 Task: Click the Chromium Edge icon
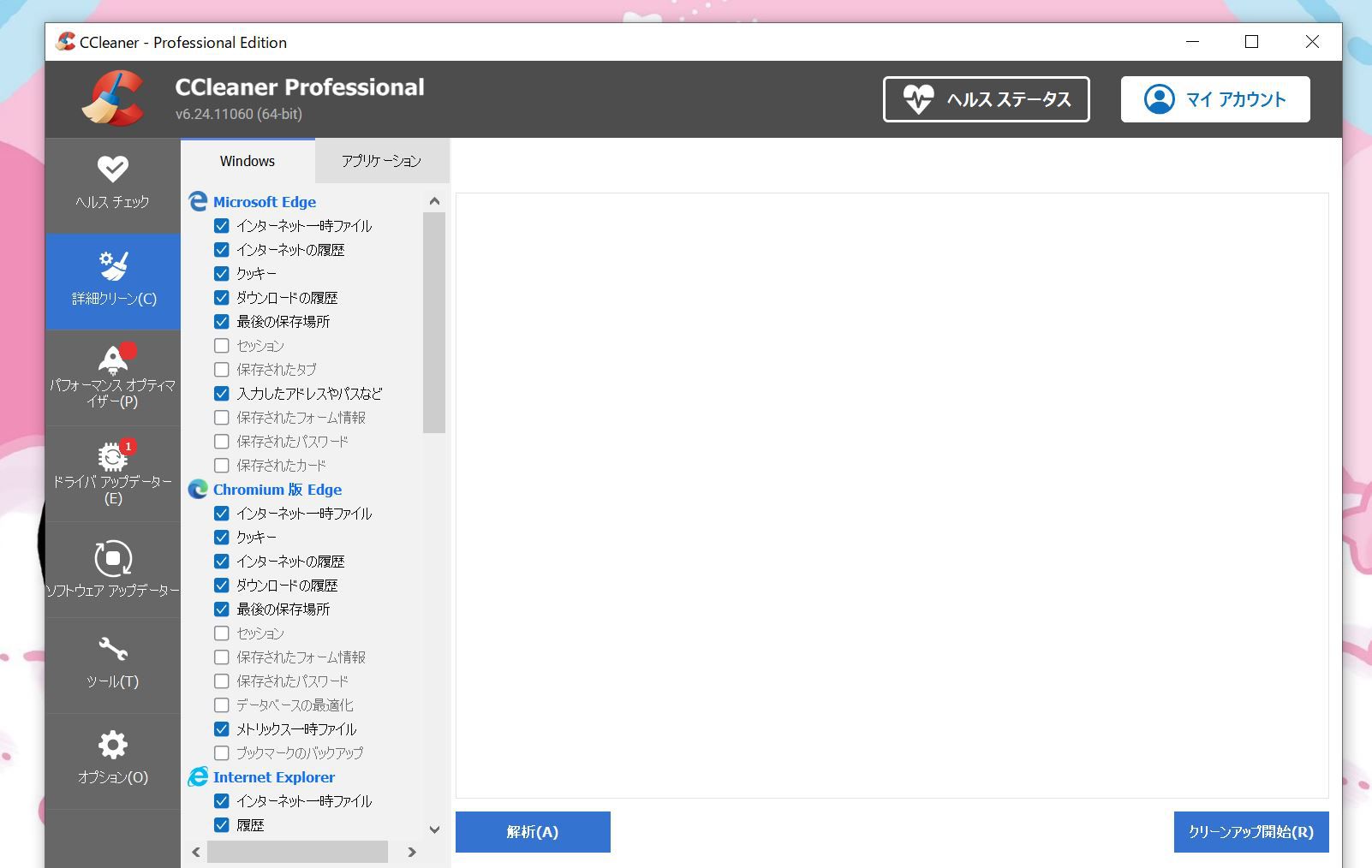[198, 490]
